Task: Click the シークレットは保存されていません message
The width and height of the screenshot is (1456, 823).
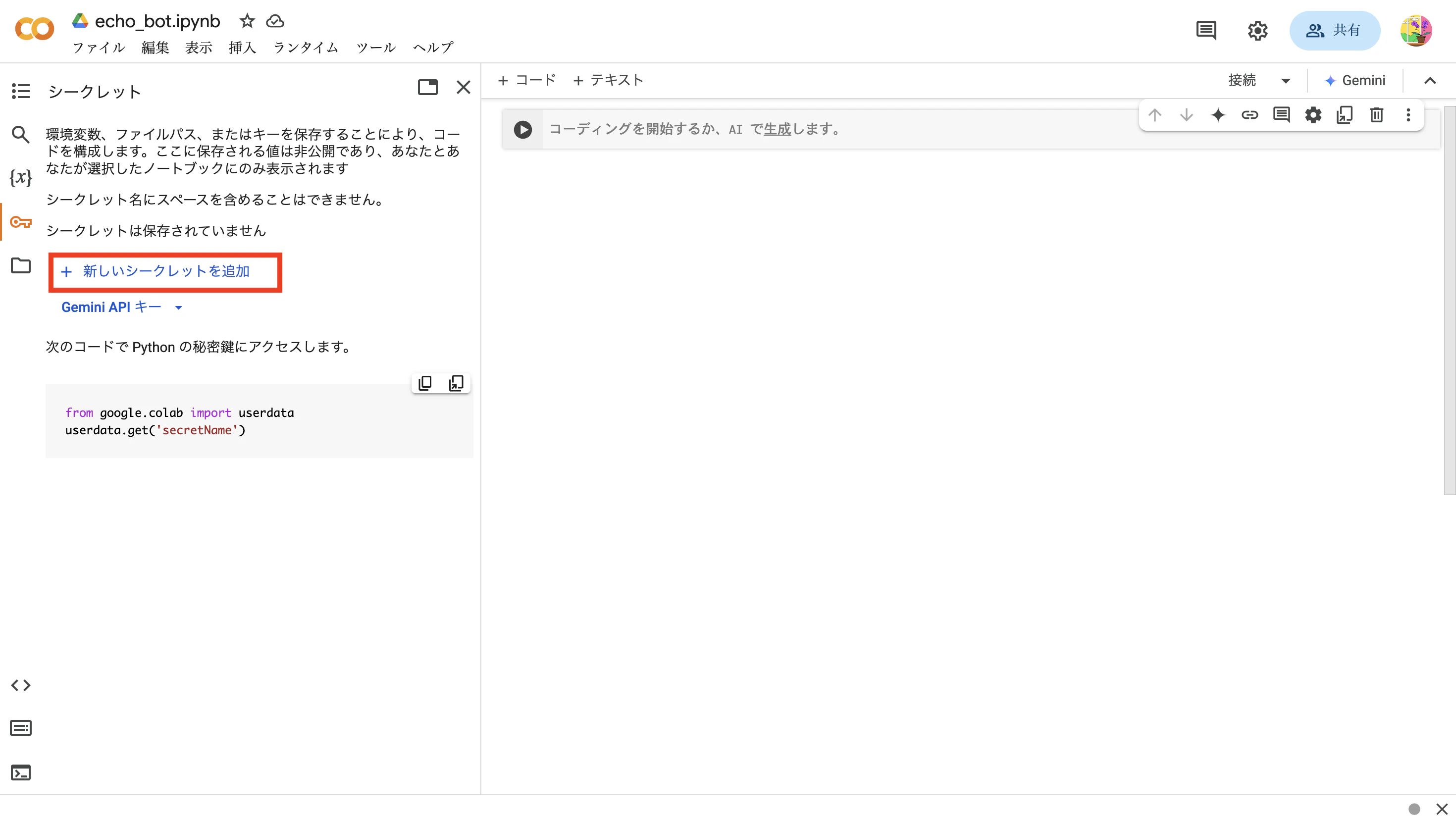Action: tap(156, 231)
